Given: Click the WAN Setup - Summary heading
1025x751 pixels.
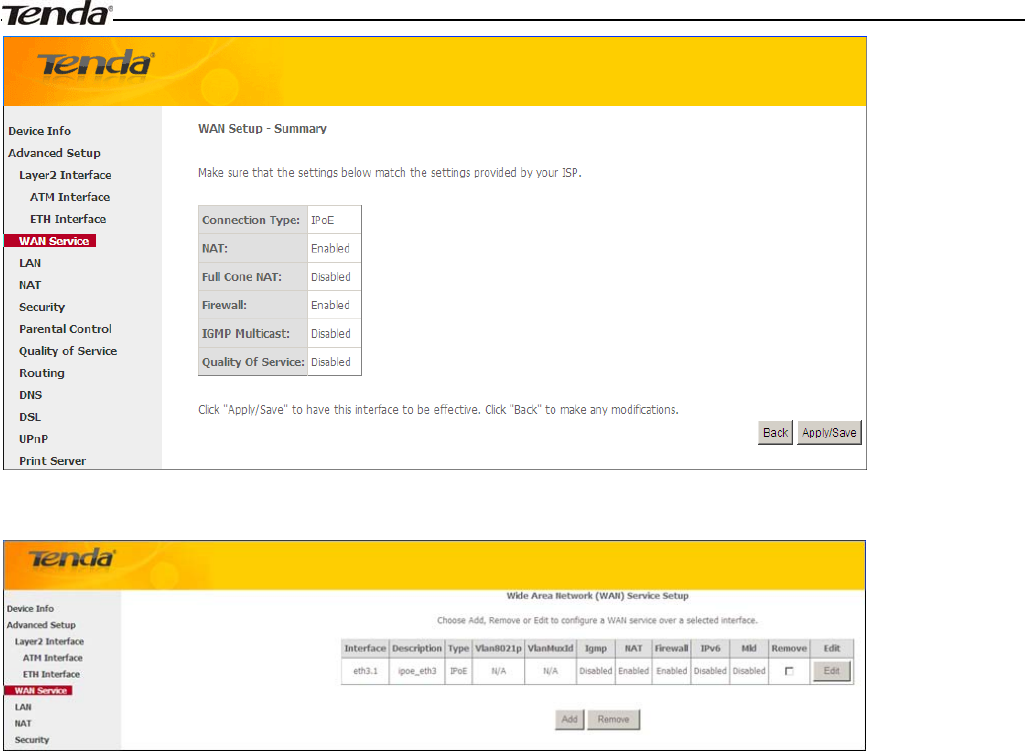Looking at the screenshot, I should [x=262, y=129].
